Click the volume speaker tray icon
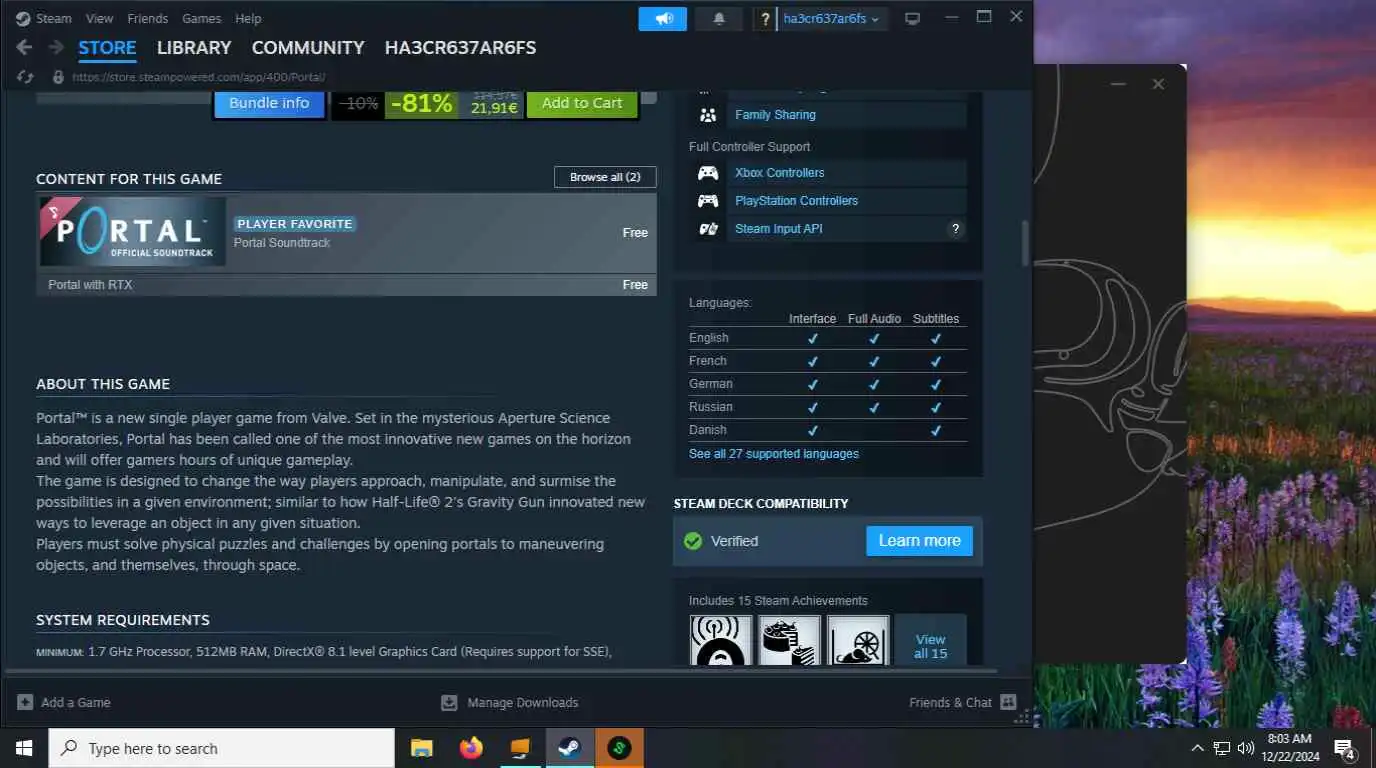Image resolution: width=1376 pixels, height=768 pixels. (x=1246, y=748)
